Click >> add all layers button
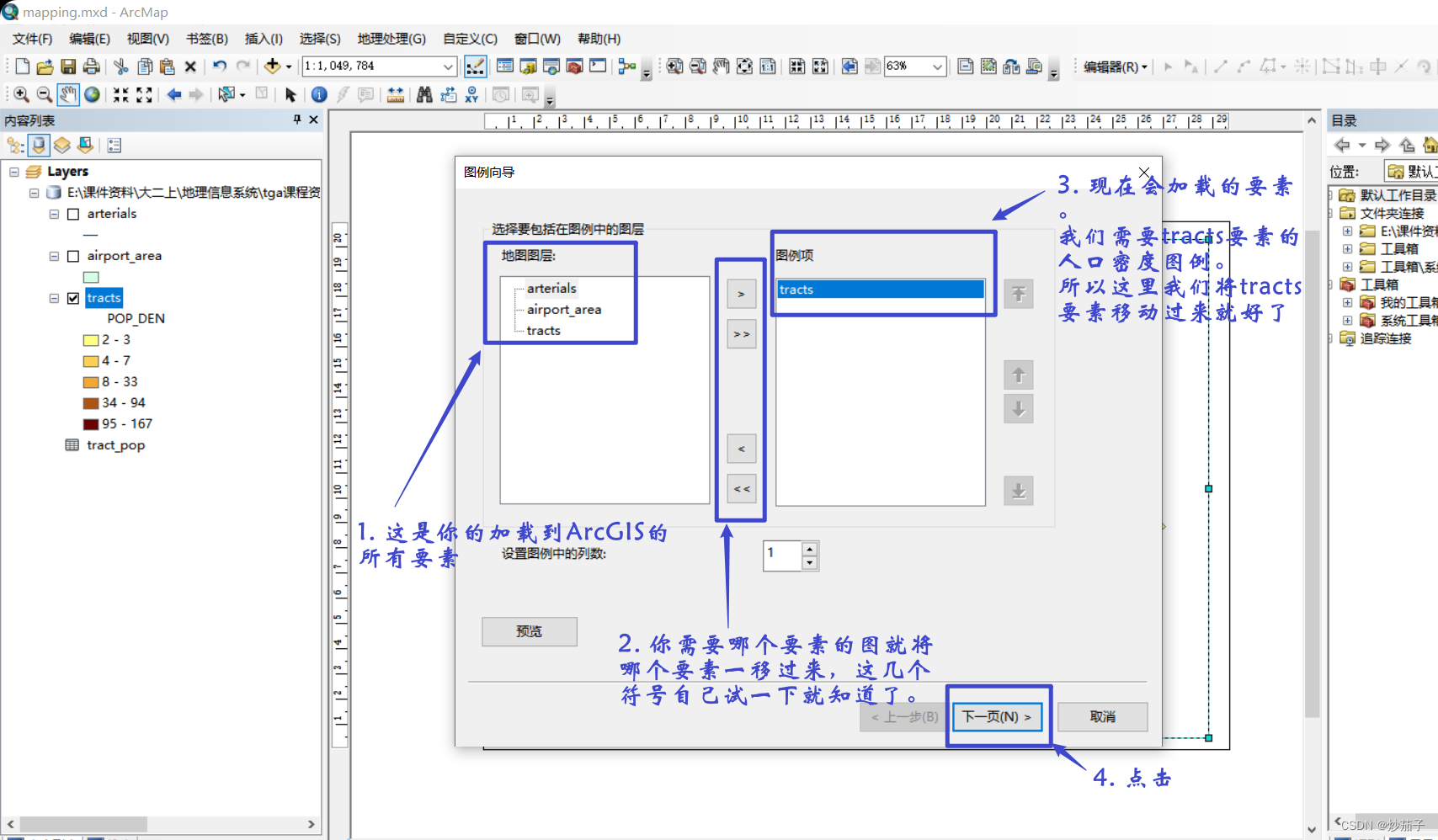This screenshot has width=1438, height=840. [x=742, y=334]
